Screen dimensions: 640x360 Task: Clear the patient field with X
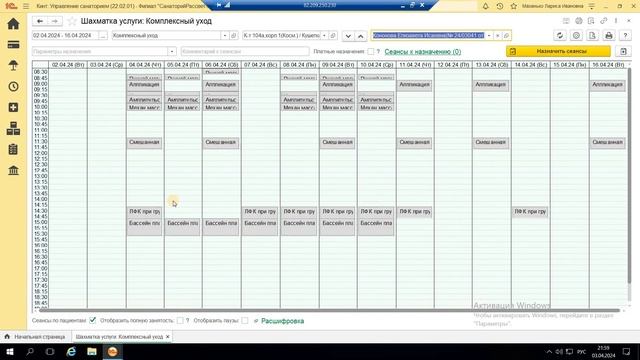pyautogui.click(x=498, y=36)
